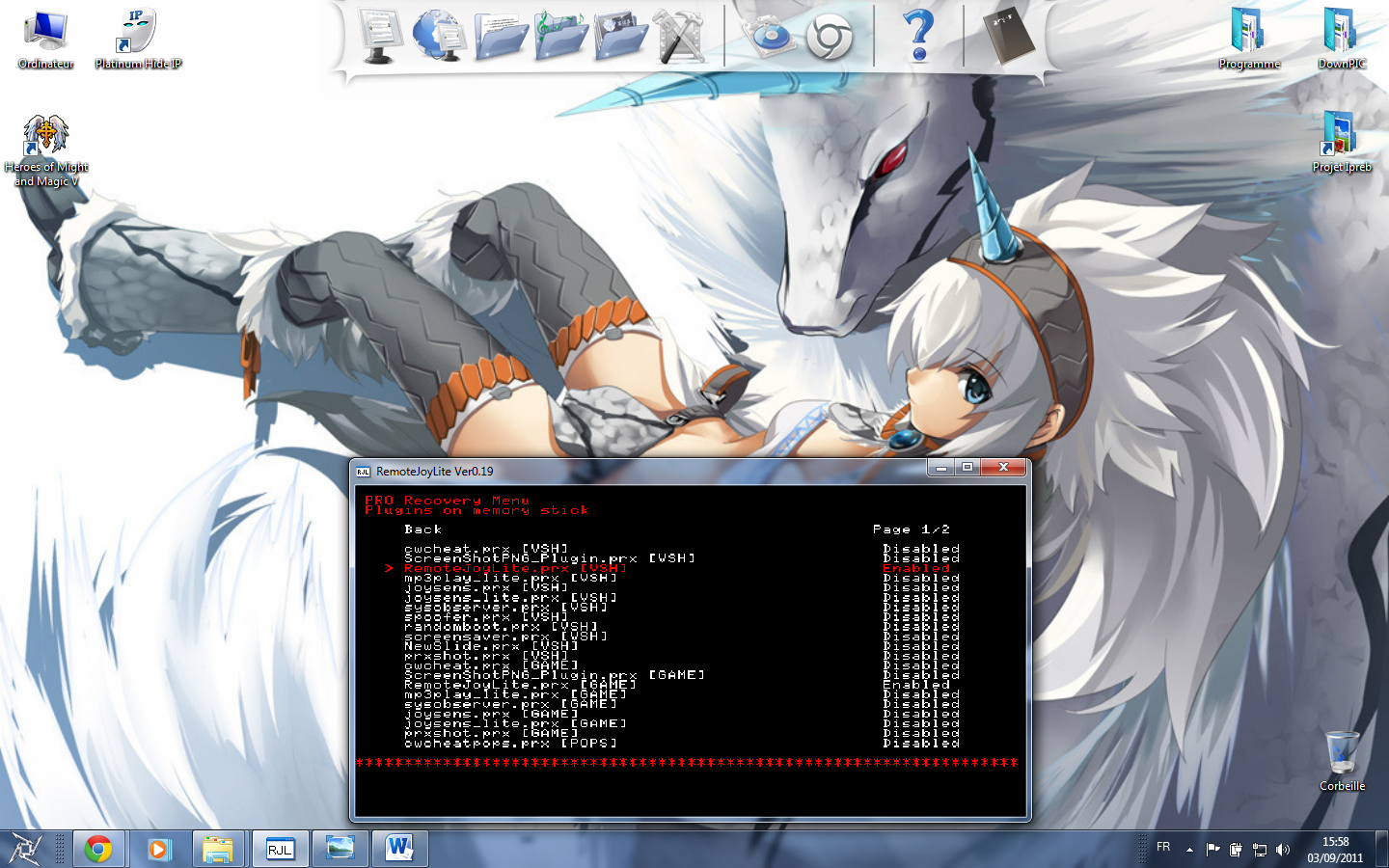Image resolution: width=1389 pixels, height=868 pixels.
Task: Click the "PRO Recovery Menu" heading
Action: click(447, 501)
